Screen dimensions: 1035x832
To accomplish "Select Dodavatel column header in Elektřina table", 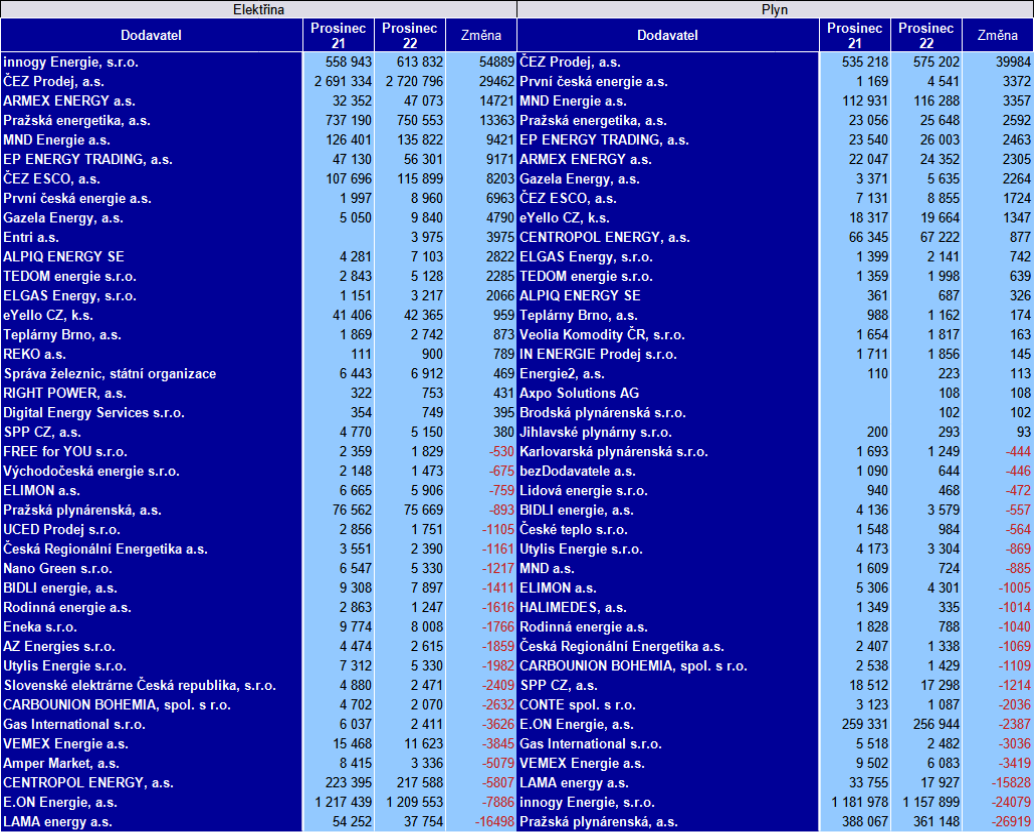I will (x=151, y=36).
